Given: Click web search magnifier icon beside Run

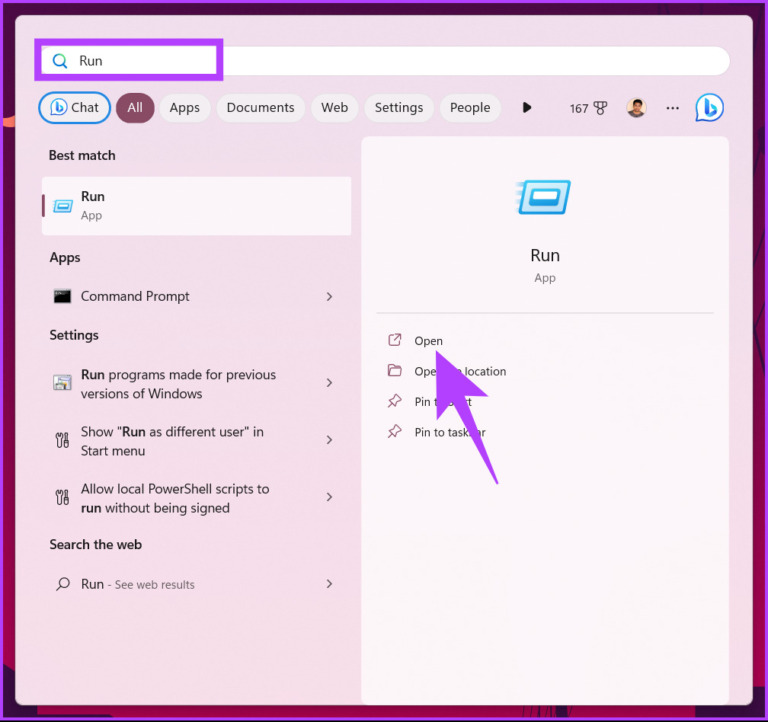Looking at the screenshot, I should click(x=63, y=584).
